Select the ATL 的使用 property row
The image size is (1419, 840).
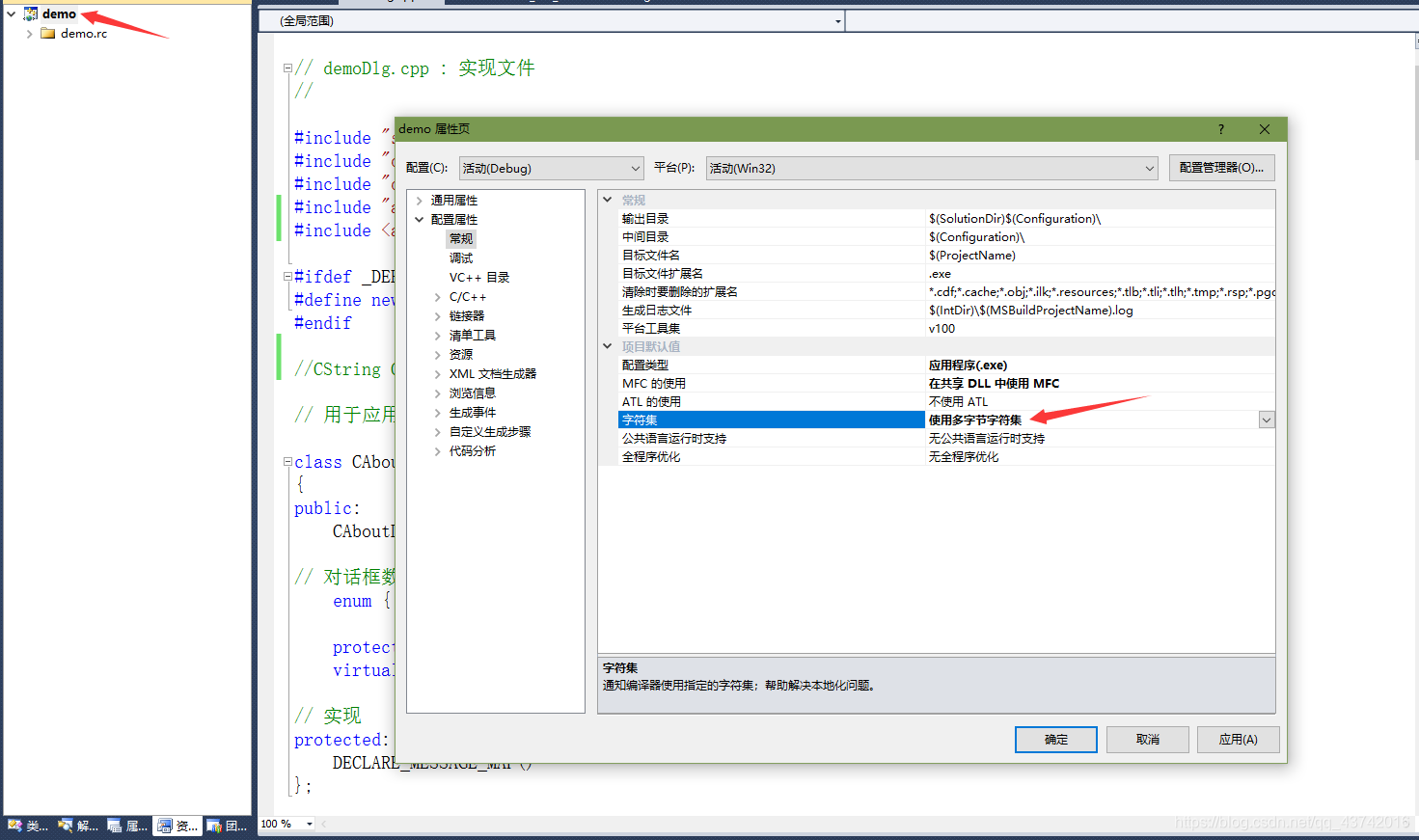coord(946,402)
